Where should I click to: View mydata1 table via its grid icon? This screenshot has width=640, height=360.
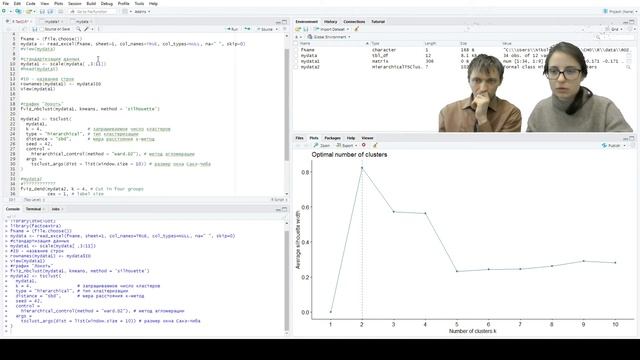(629, 61)
